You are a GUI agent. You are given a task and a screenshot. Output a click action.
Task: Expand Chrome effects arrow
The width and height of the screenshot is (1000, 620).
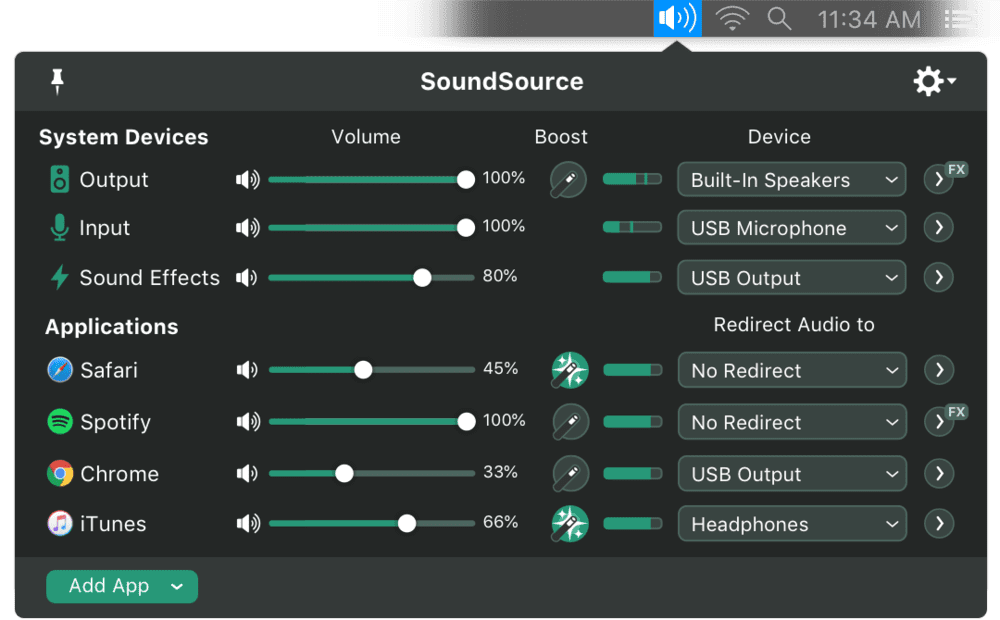[x=939, y=473]
